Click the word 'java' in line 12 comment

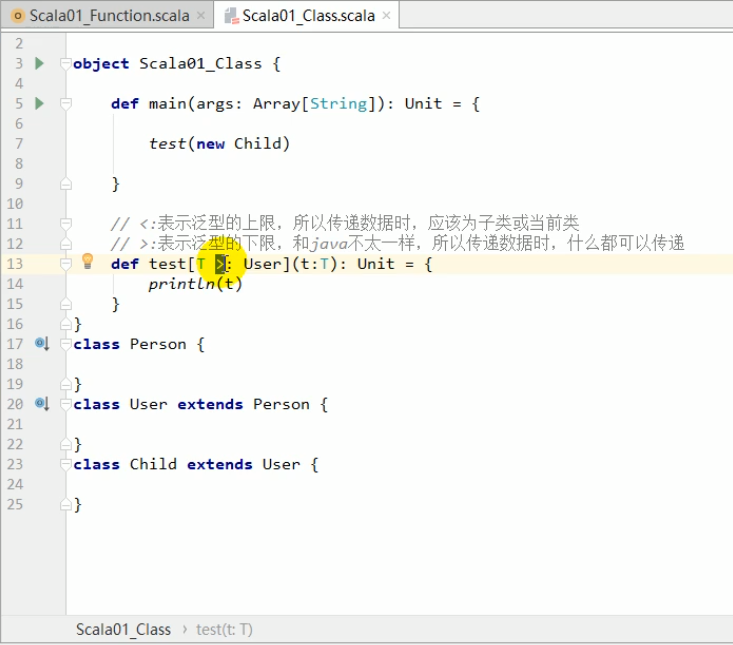tap(329, 244)
